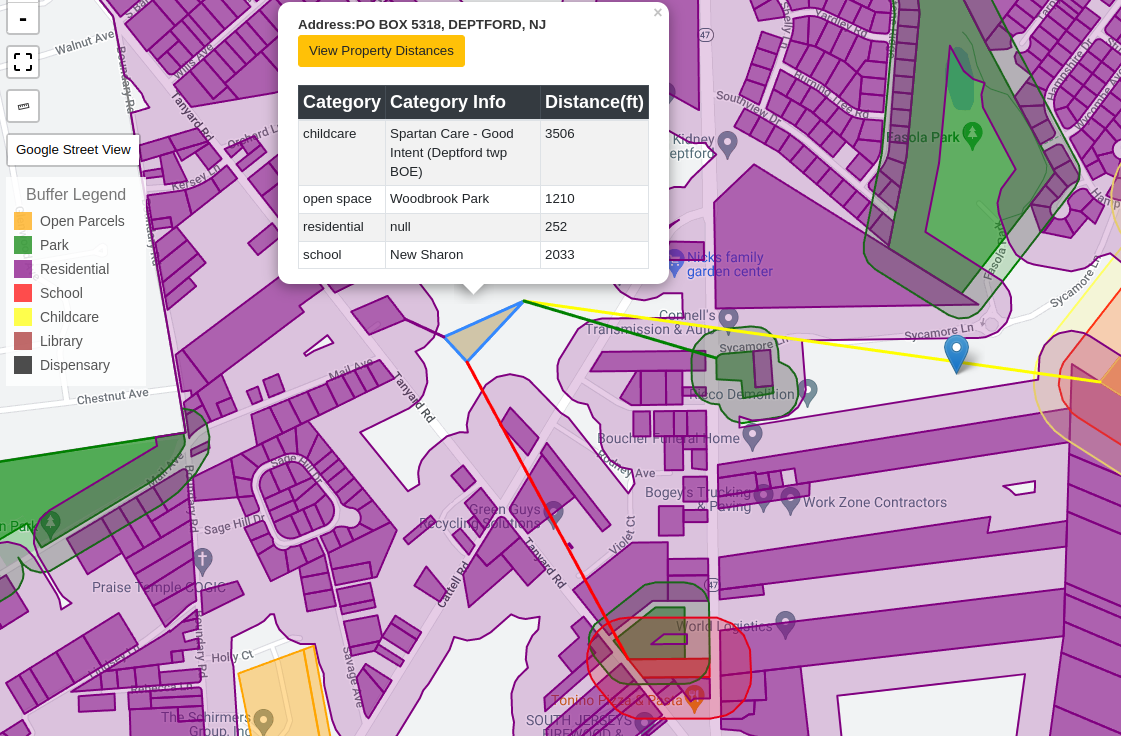Click the residential row cell
The image size is (1121, 736).
(x=342, y=227)
